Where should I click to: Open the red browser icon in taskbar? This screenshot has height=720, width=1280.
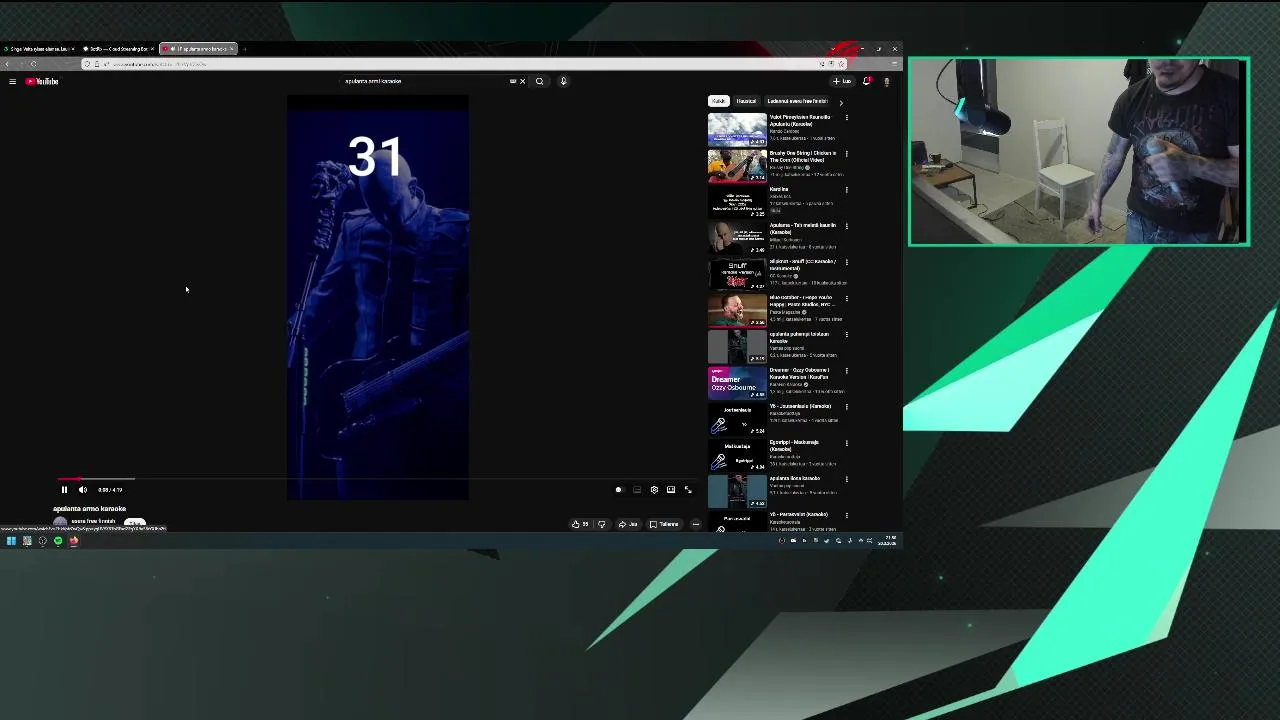click(x=74, y=541)
